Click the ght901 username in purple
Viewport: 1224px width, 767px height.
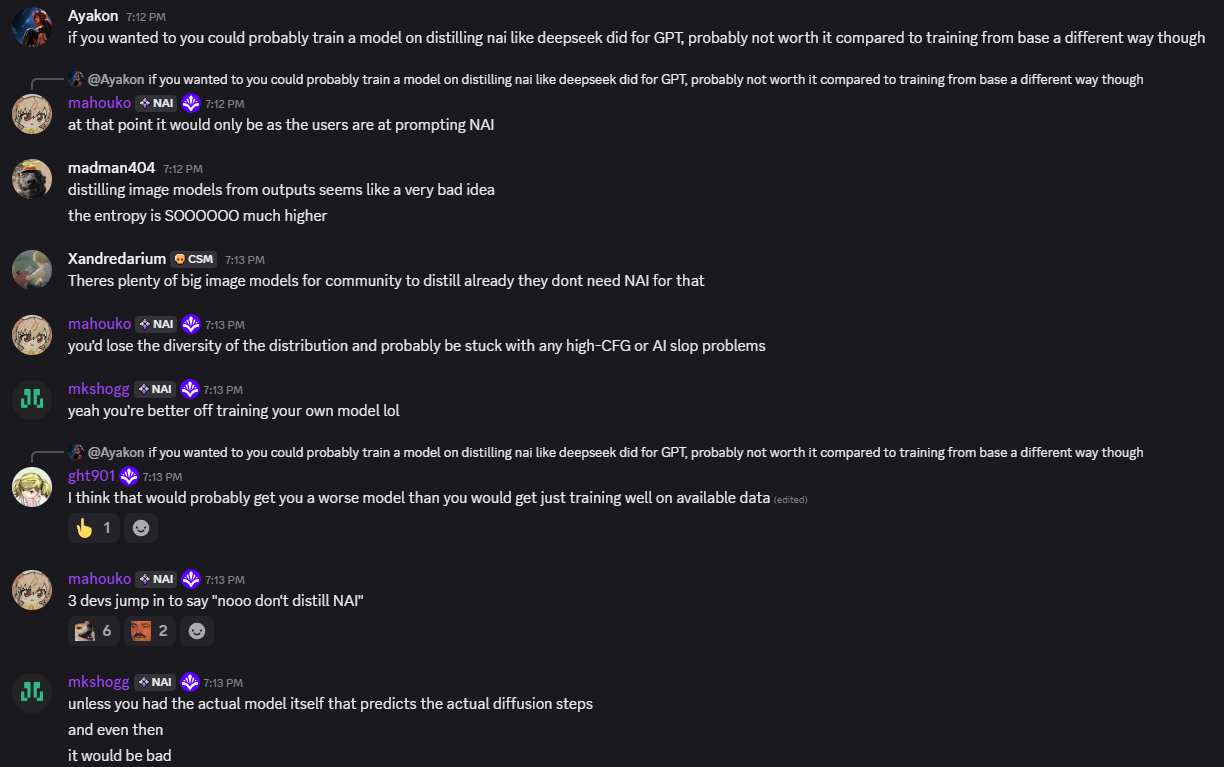click(92, 476)
